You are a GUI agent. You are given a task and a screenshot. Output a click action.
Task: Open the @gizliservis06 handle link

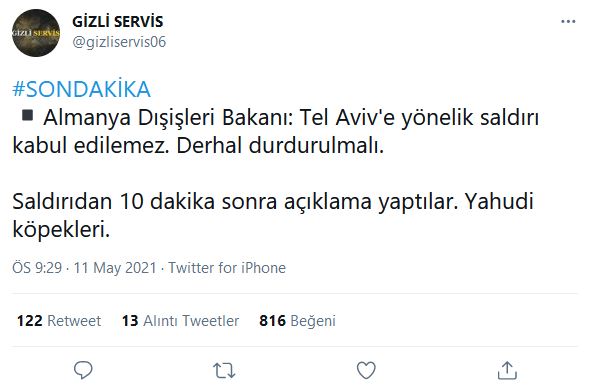pos(119,42)
